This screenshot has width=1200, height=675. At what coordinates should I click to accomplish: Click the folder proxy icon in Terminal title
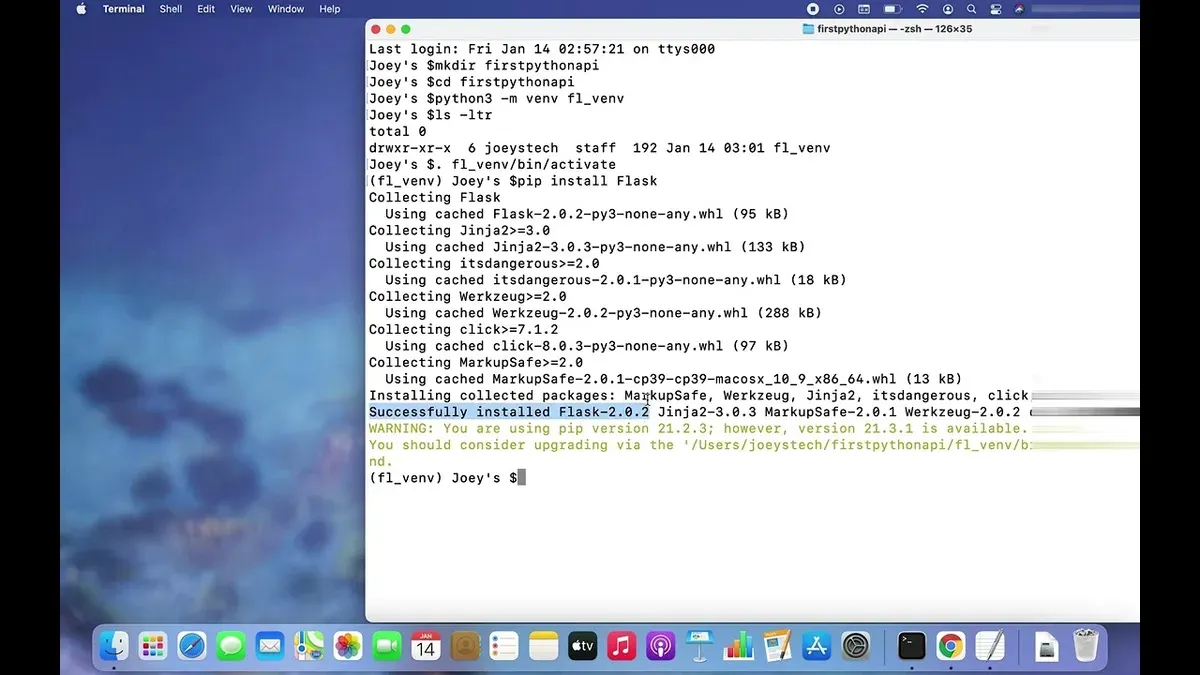coord(809,29)
